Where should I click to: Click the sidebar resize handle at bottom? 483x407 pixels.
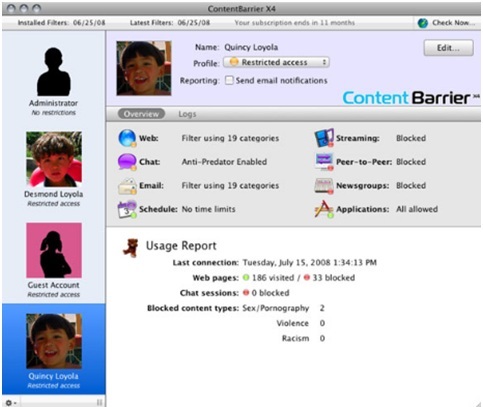99,402
